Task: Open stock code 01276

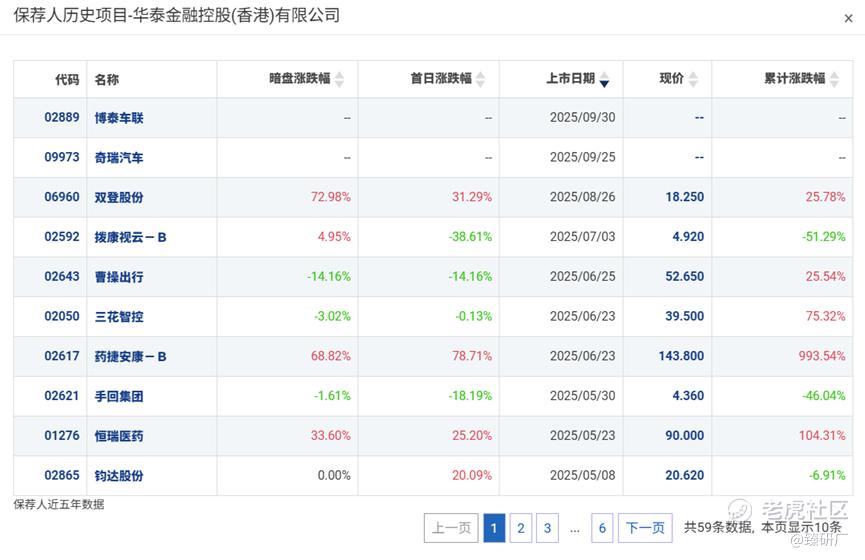Action: 62,435
